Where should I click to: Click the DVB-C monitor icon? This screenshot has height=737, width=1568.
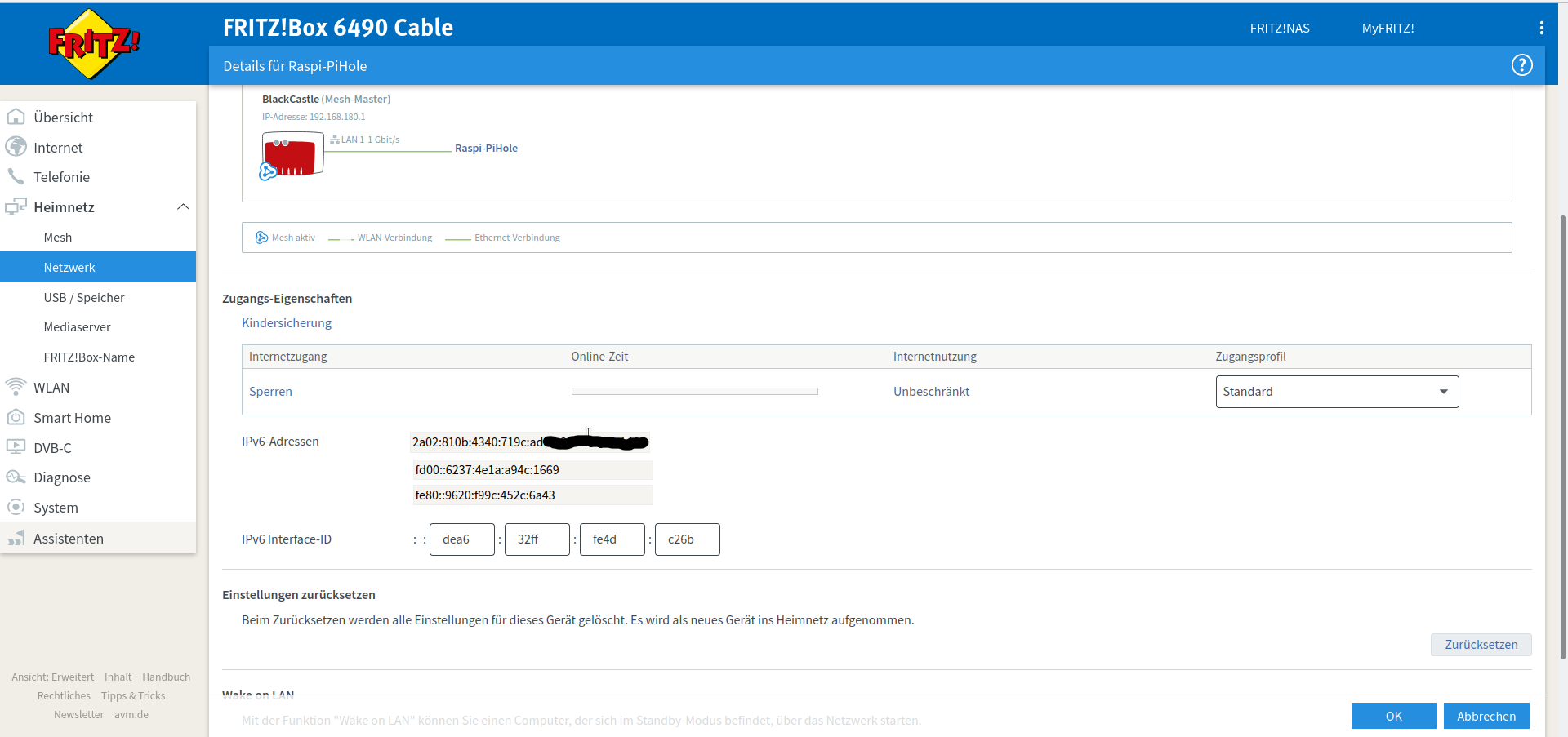[16, 447]
